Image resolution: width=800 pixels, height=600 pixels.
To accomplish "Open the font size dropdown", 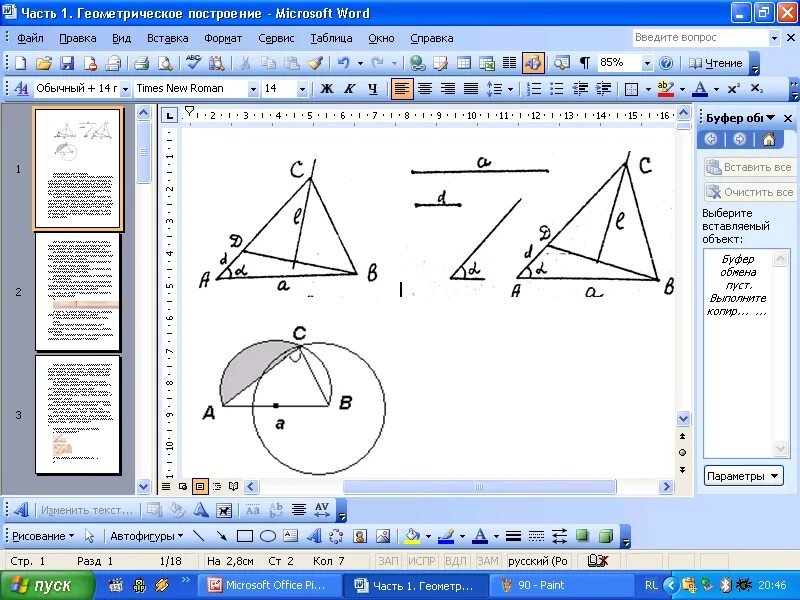I will pos(302,89).
